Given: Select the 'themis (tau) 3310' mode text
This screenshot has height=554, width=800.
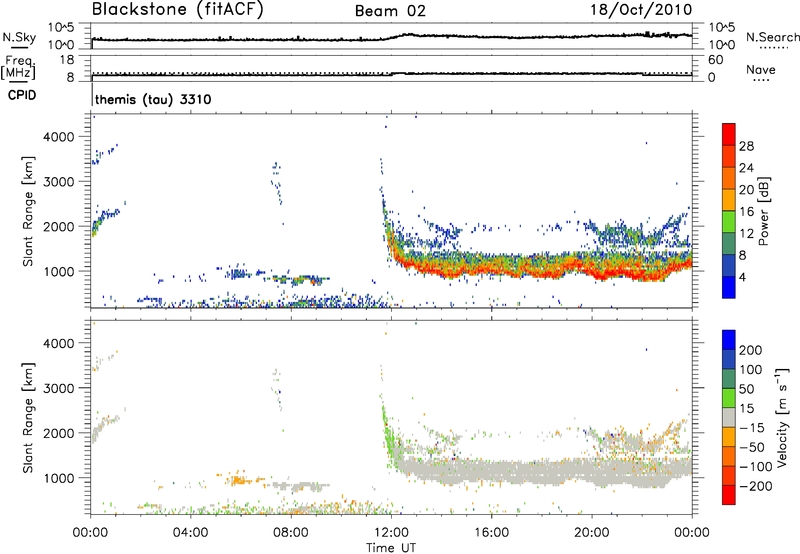Looking at the screenshot, I should pos(153,99).
